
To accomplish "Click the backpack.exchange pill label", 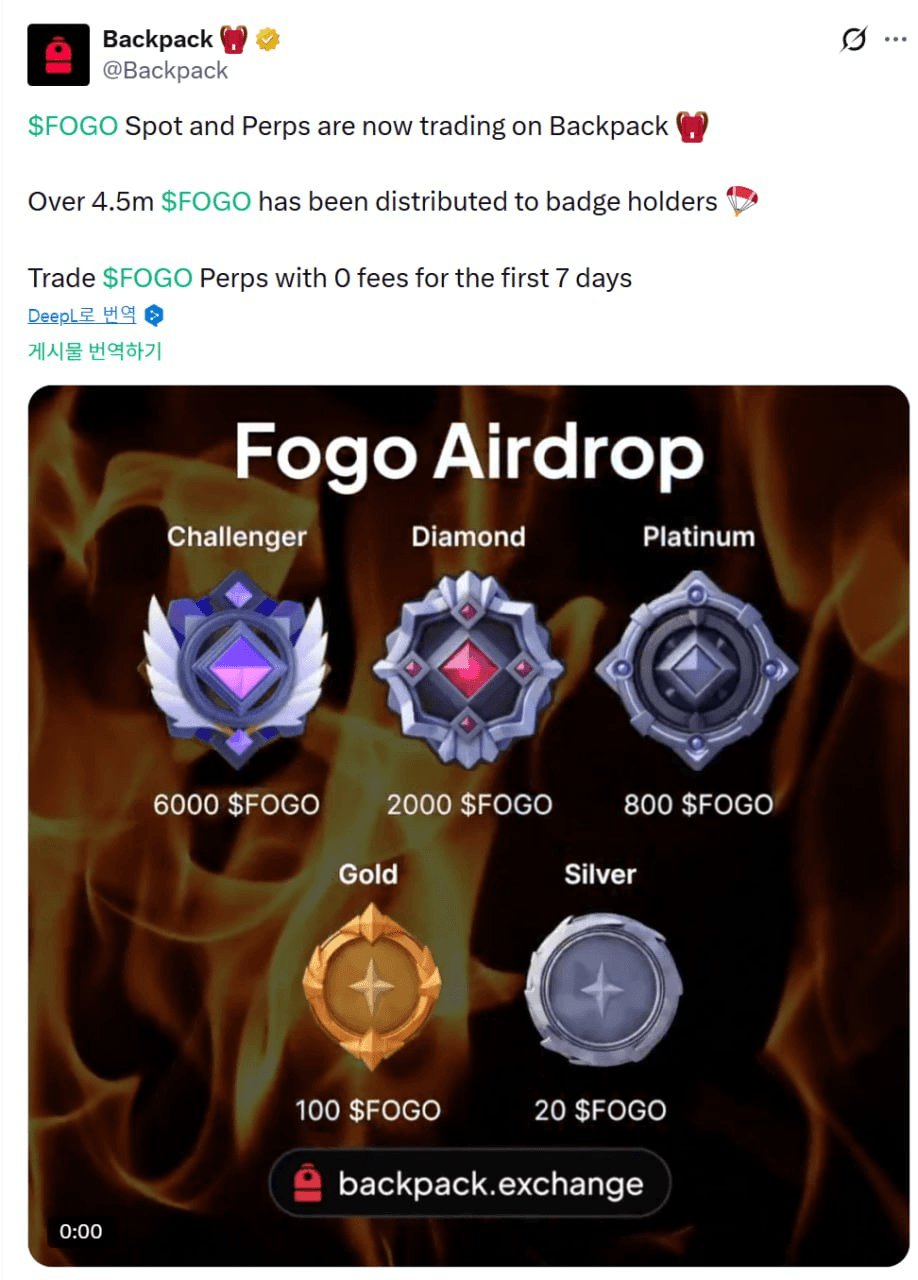I will point(469,1184).
